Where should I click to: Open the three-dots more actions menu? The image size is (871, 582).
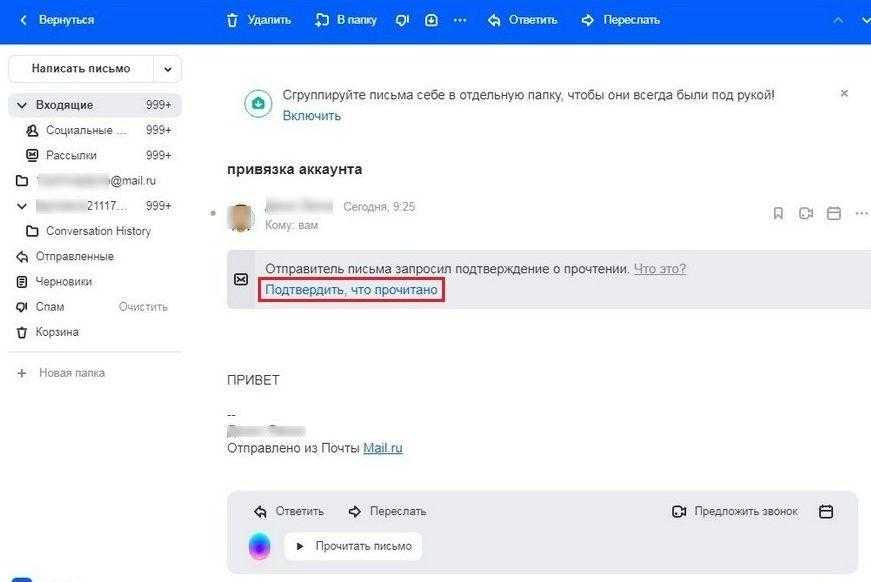(460, 20)
